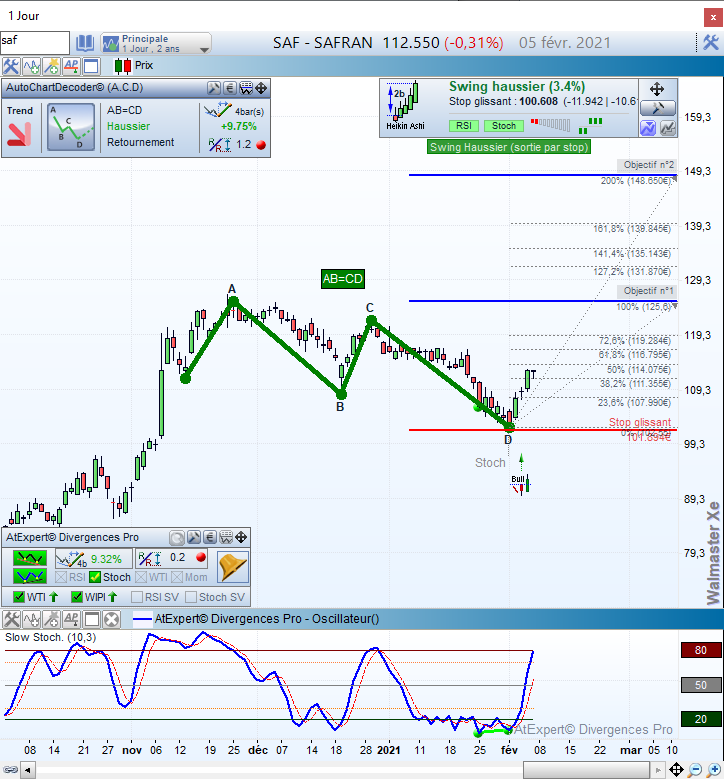Click the move cross icon of AutoChartDecoder panel
This screenshot has width=724, height=779.
point(261,88)
